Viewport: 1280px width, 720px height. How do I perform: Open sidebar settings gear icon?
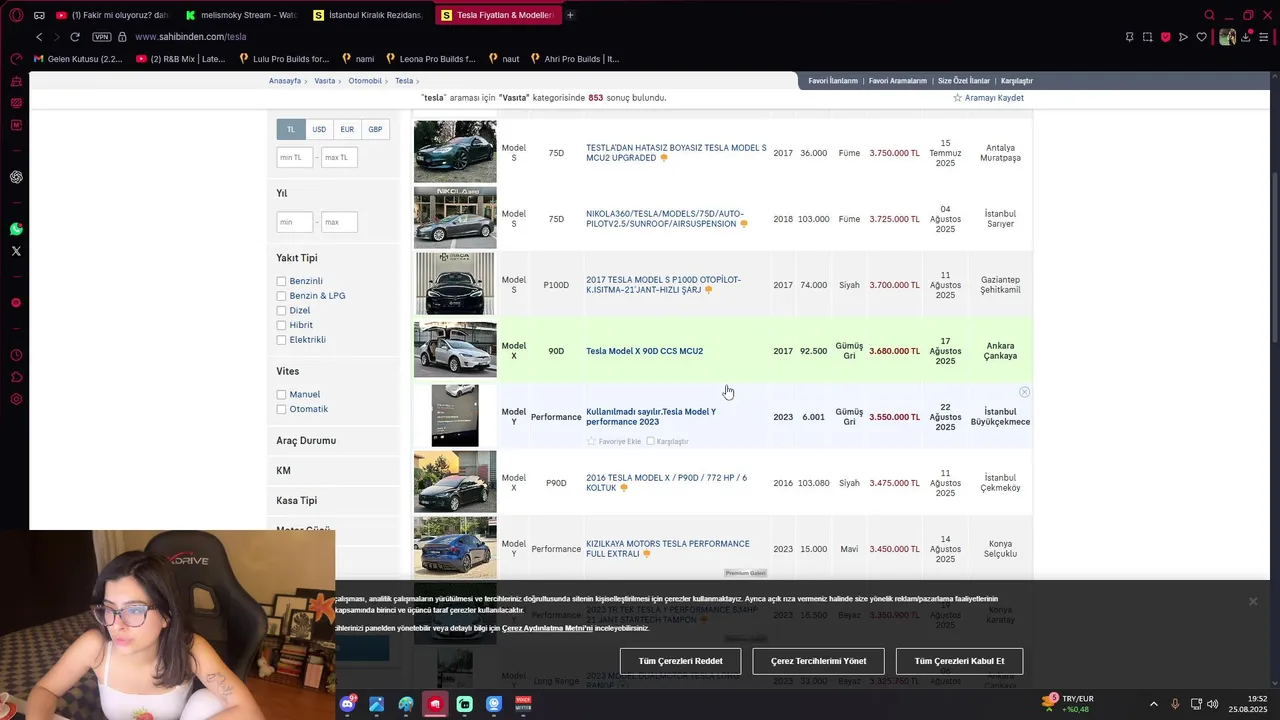click(x=16, y=399)
